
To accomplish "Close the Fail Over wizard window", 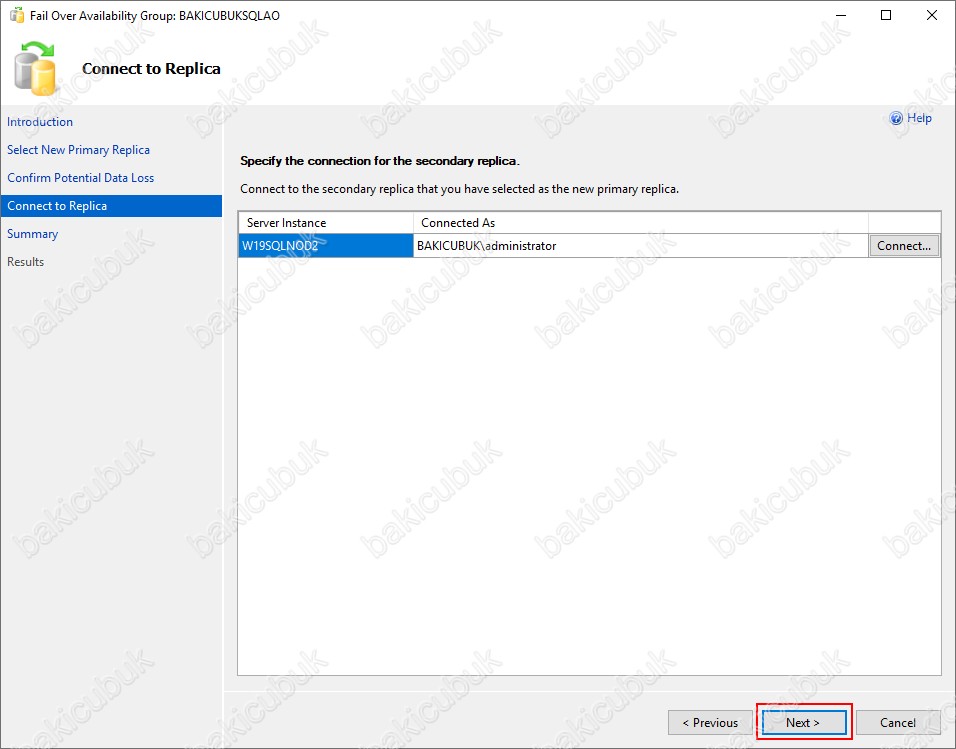I will tap(932, 15).
